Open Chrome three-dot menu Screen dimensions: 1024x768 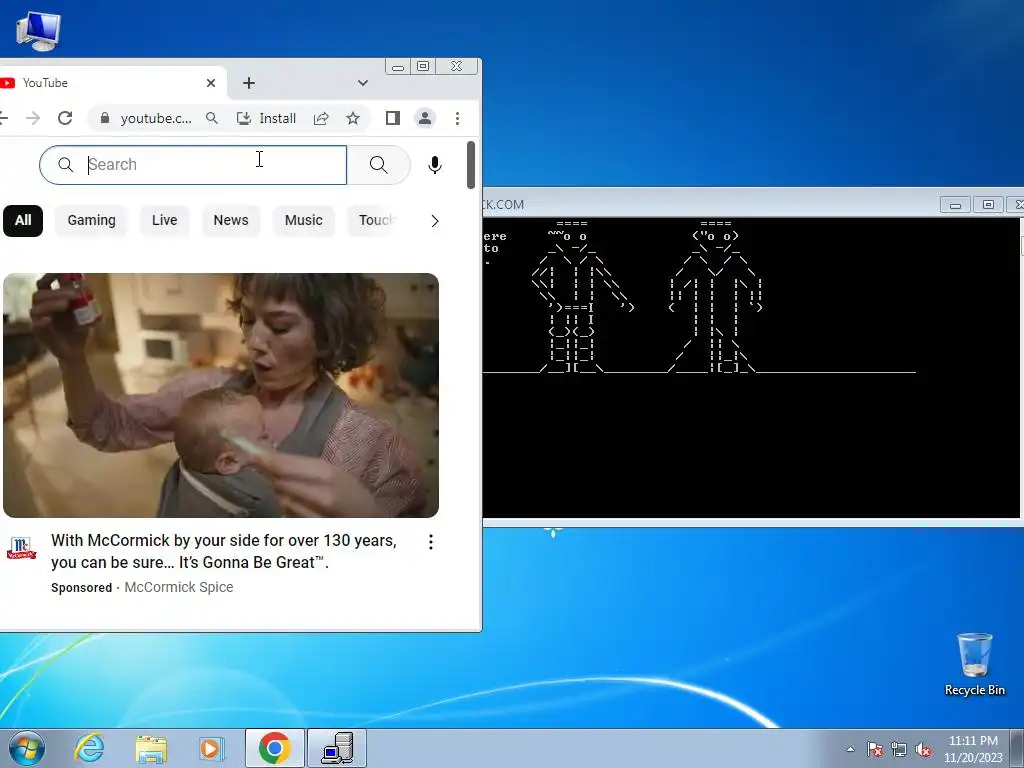457,118
